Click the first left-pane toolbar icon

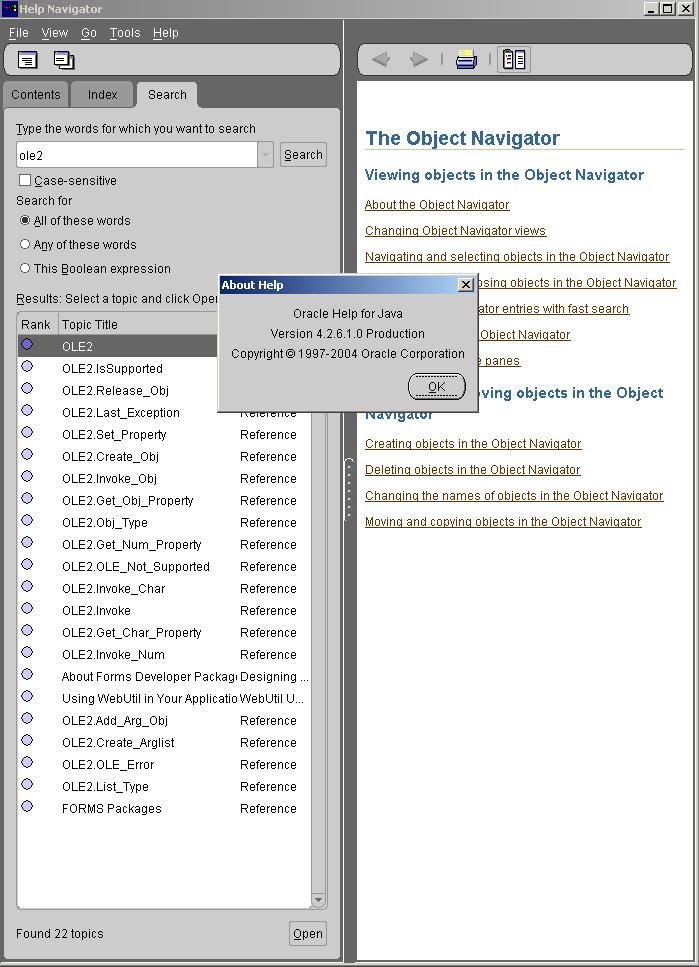tap(28, 60)
